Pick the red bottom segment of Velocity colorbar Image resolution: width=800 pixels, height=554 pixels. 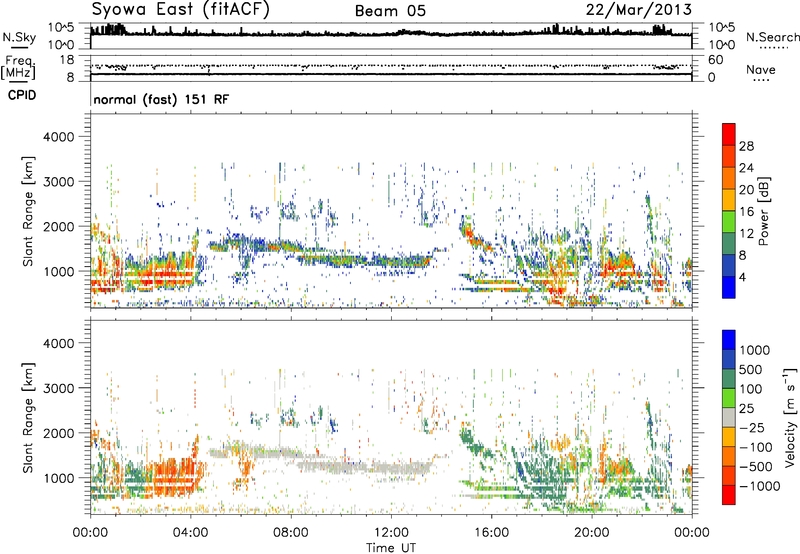[729, 495]
